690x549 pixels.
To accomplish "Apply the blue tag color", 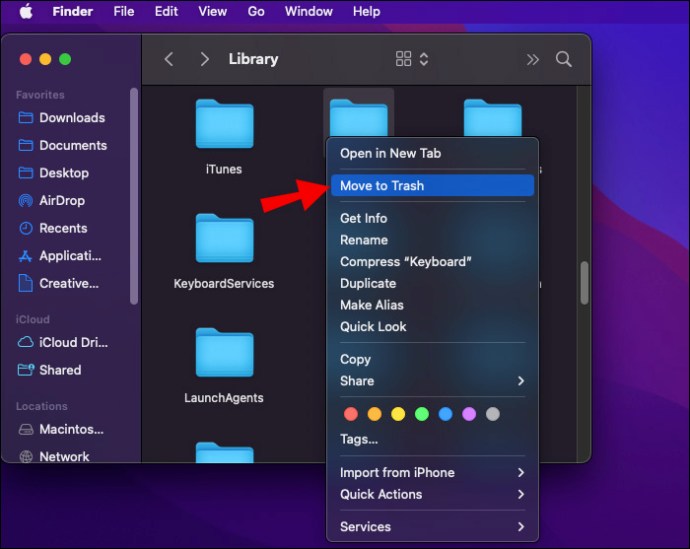I will click(445, 414).
